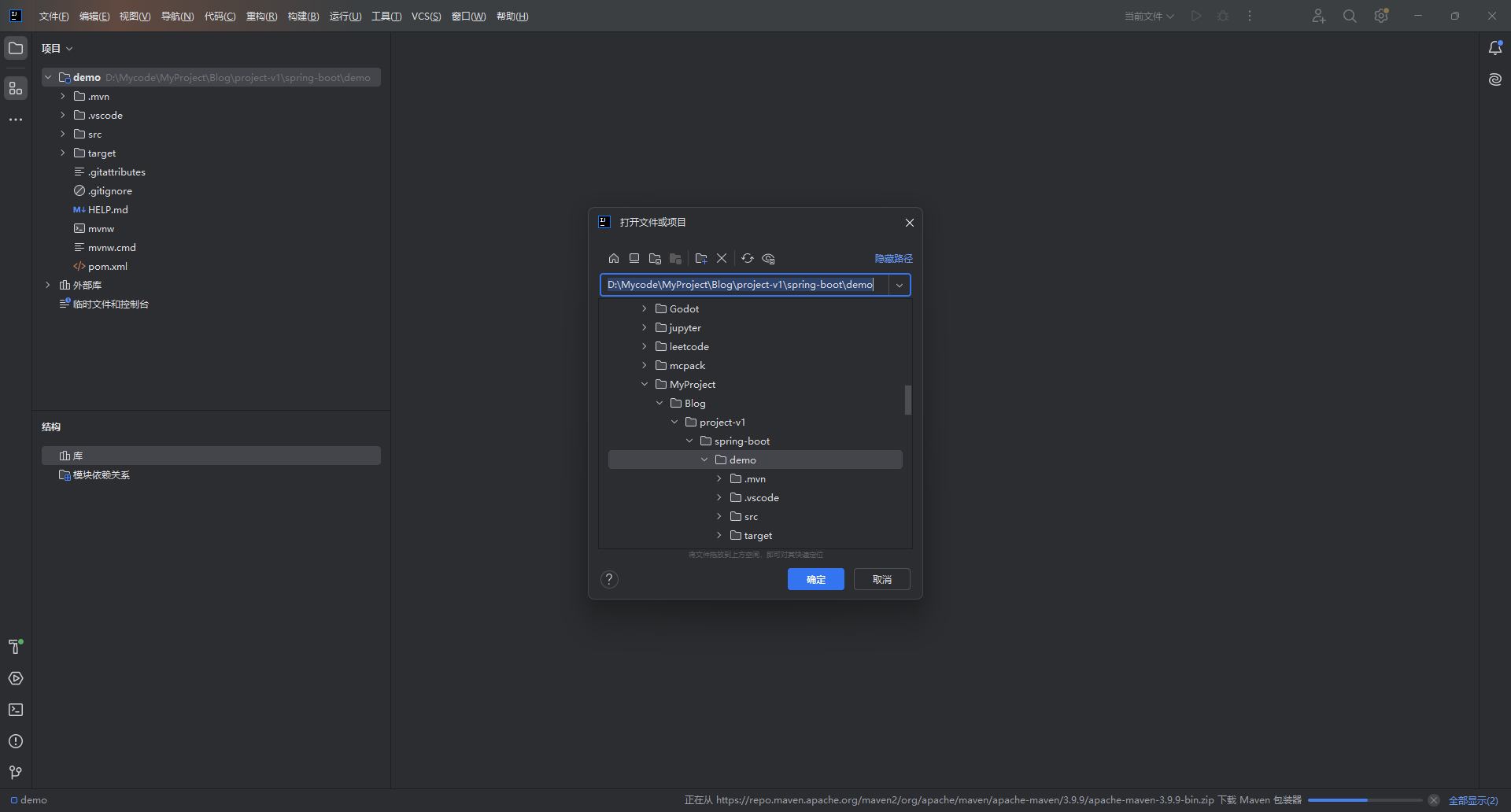The image size is (1511, 812).
Task: Click the Maven download progress bar
Action: click(x=1364, y=800)
